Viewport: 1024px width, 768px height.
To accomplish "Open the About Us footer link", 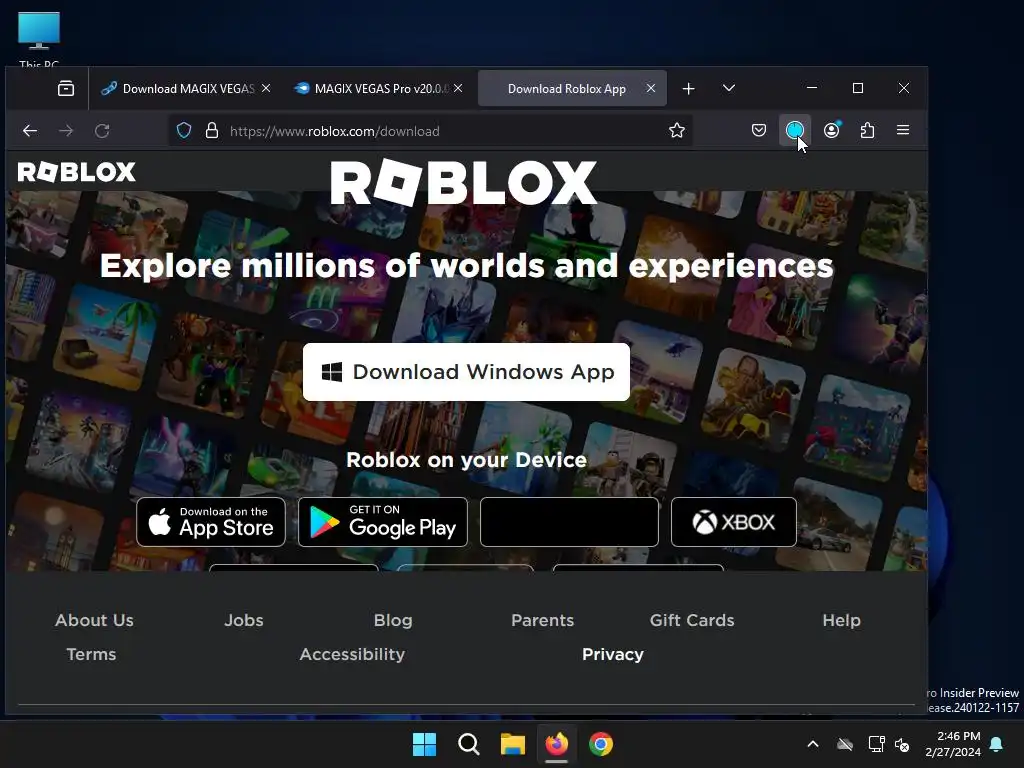I will click(95, 620).
